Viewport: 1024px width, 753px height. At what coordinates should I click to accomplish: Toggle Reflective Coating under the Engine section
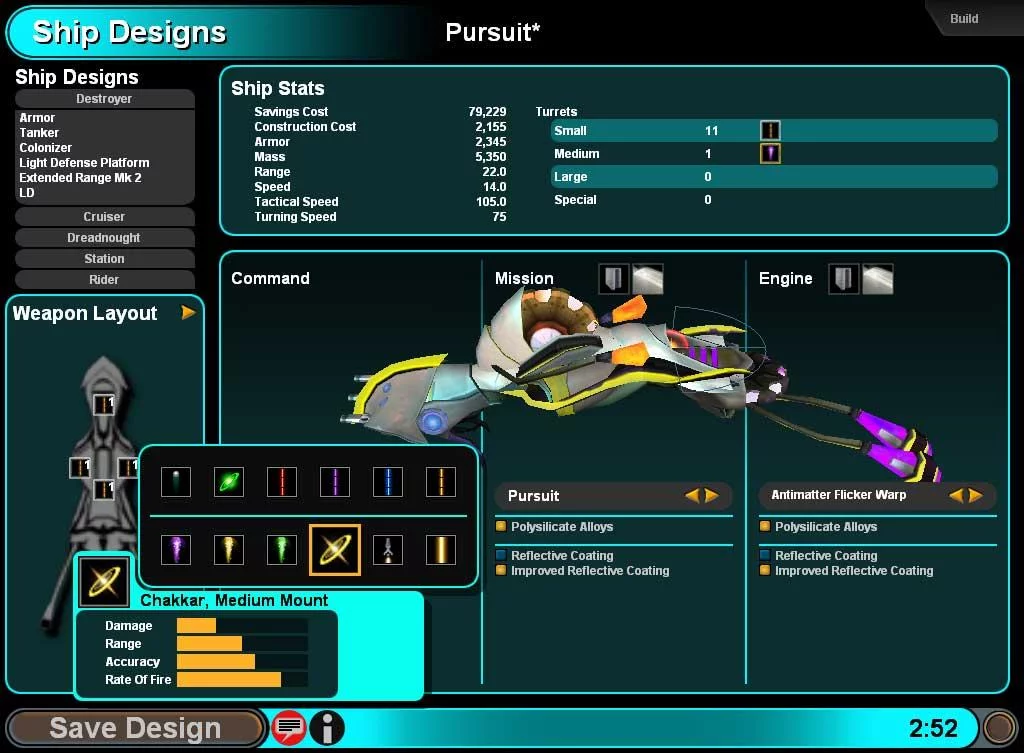tap(823, 555)
